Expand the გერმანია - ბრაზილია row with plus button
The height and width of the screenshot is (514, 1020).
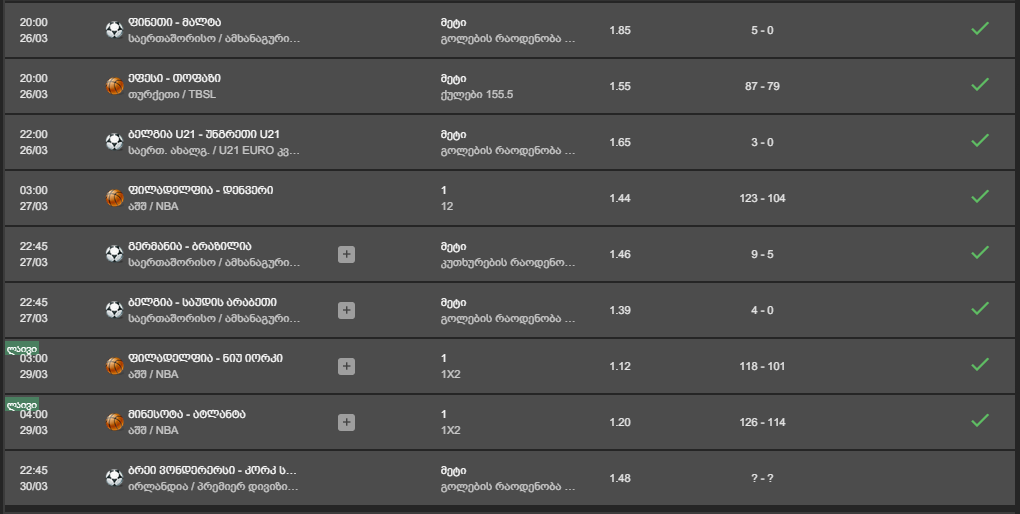point(346,254)
